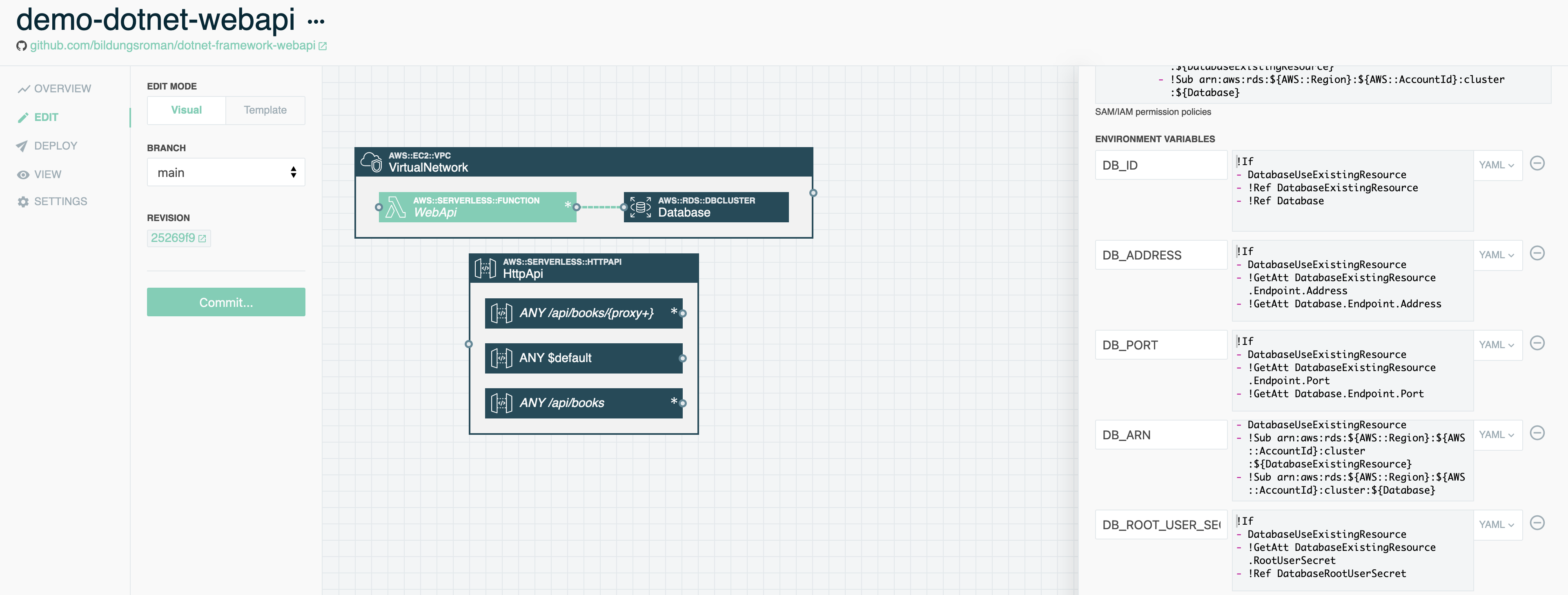The height and width of the screenshot is (595, 1568).
Task: Click the icon on ANY /api/books/{proxy+} route
Action: pyautogui.click(x=501, y=313)
